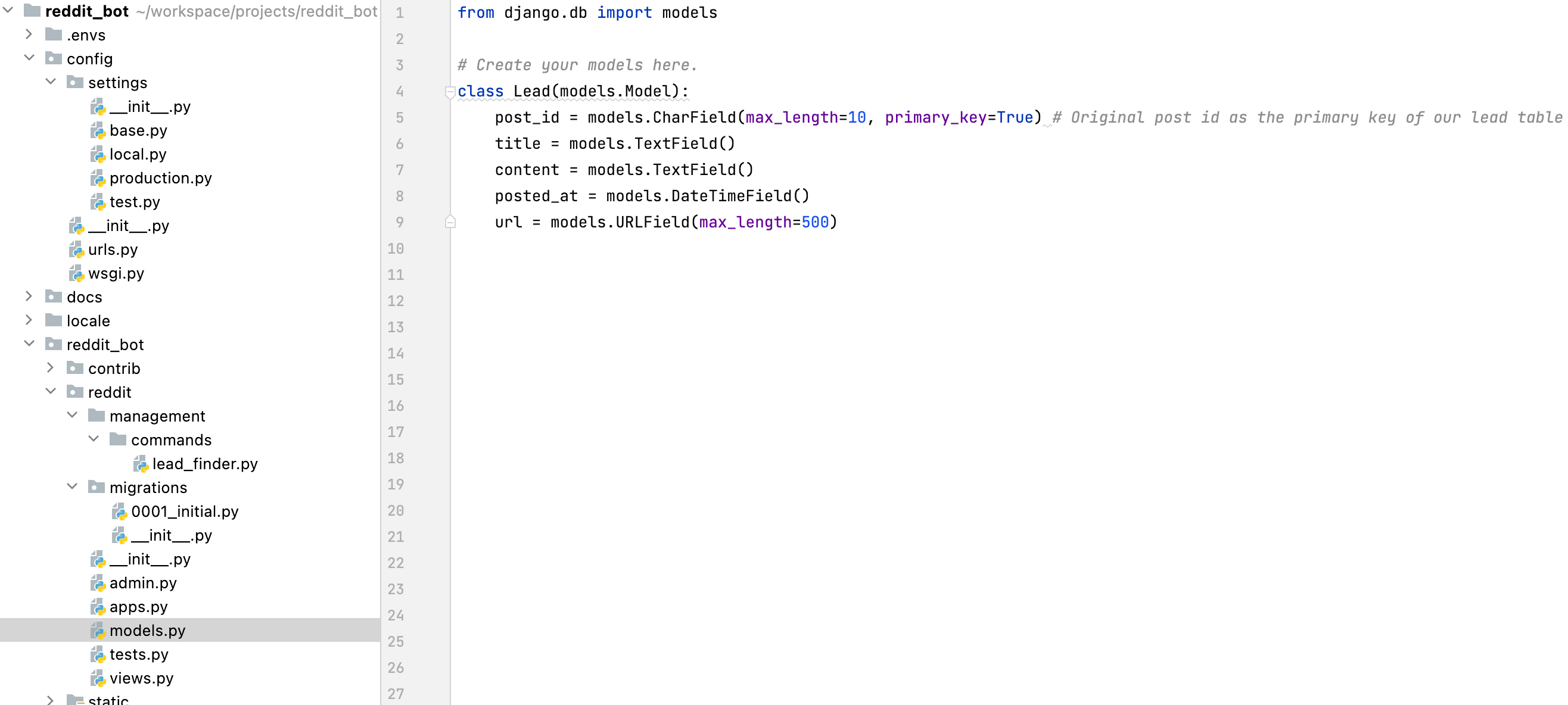This screenshot has height=705, width=1568.
Task: Click the fold end marker on line 9
Action: 450,223
